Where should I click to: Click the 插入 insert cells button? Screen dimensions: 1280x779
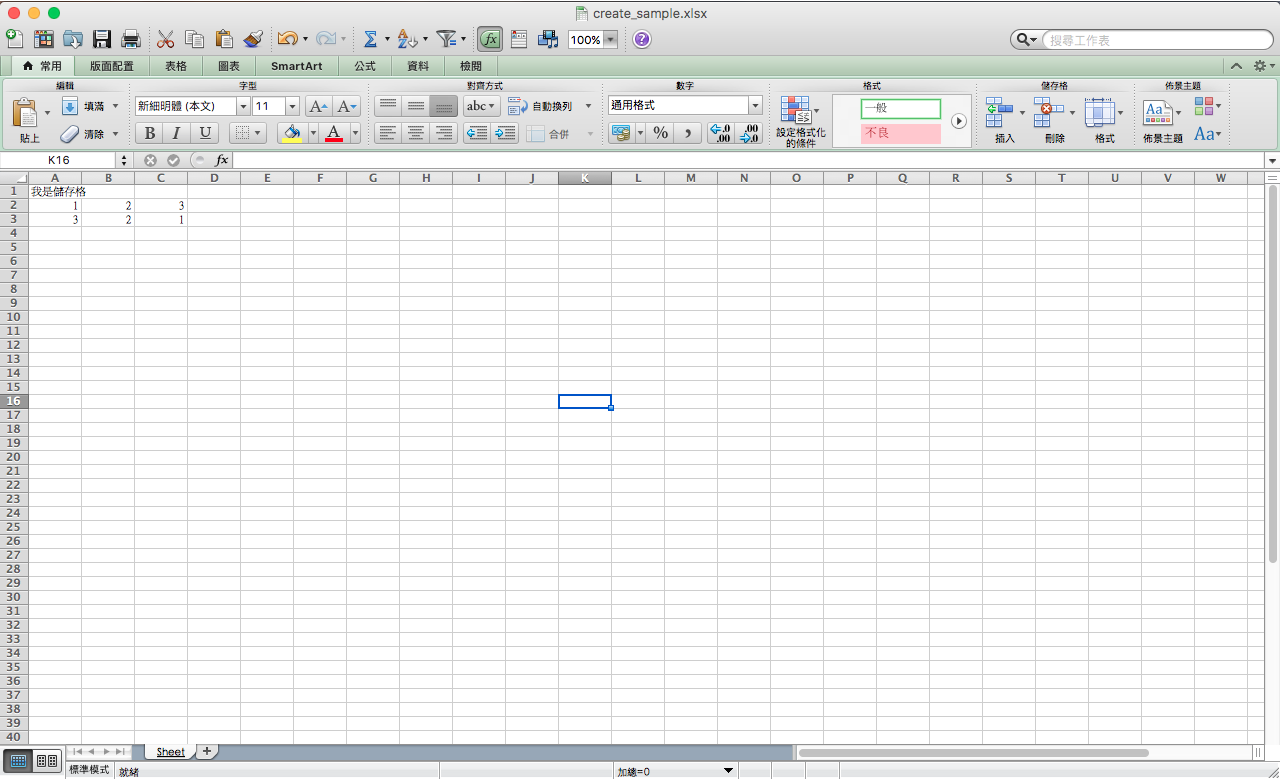click(x=999, y=112)
